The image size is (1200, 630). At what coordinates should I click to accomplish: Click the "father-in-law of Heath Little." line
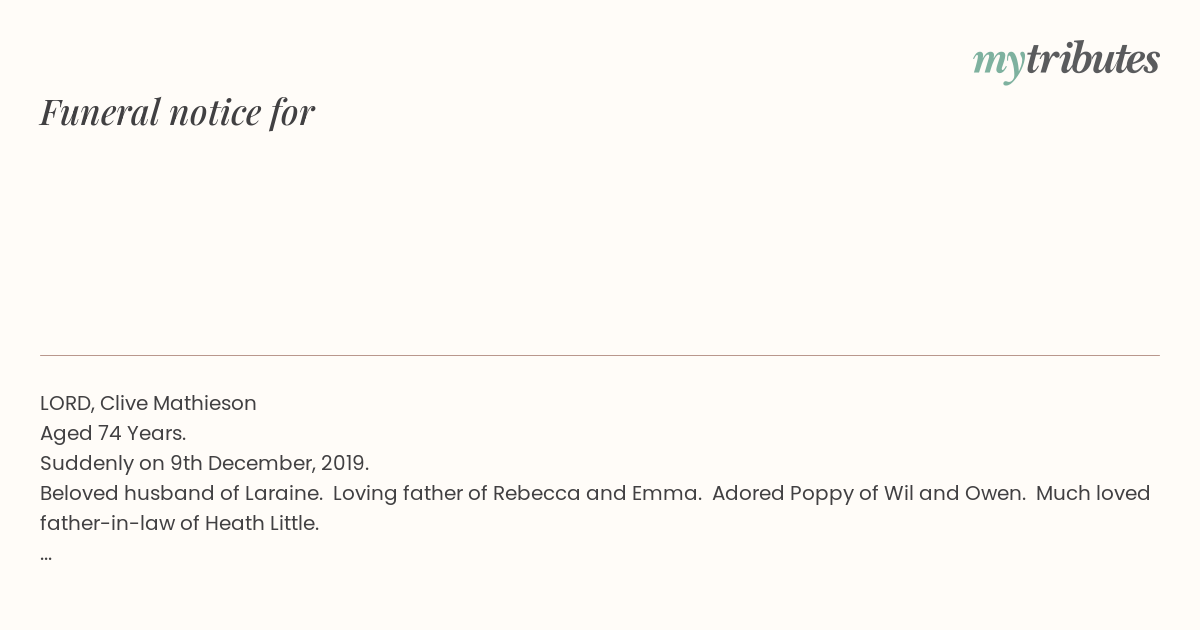[x=180, y=523]
